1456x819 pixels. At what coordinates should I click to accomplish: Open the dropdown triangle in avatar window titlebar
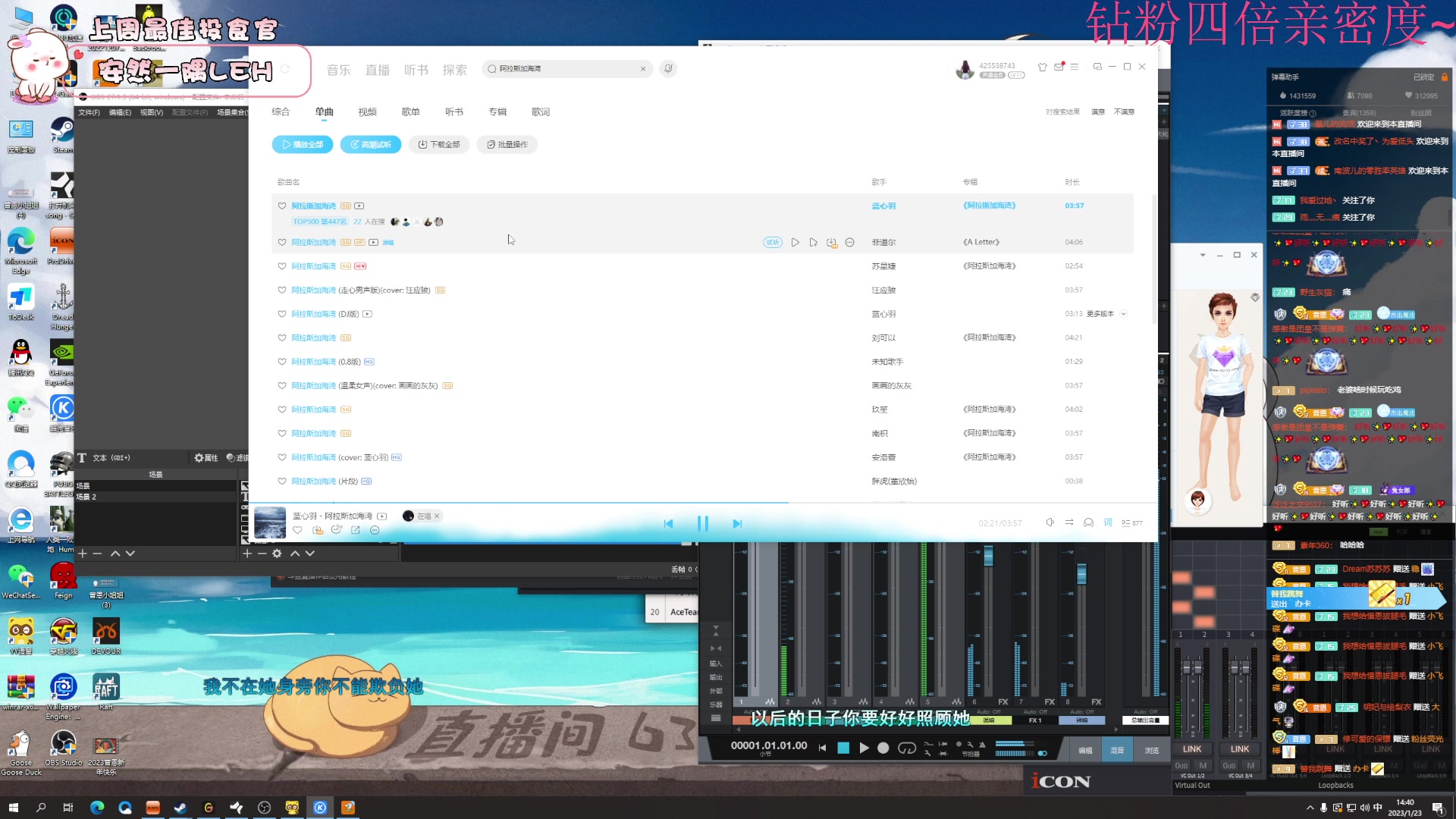click(x=1203, y=256)
